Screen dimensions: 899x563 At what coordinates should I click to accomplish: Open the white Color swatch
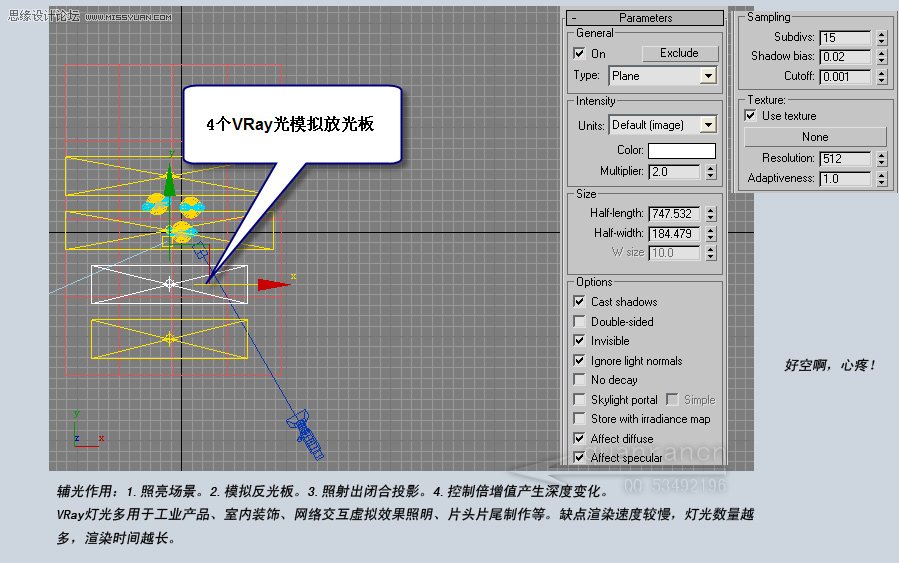coord(682,150)
